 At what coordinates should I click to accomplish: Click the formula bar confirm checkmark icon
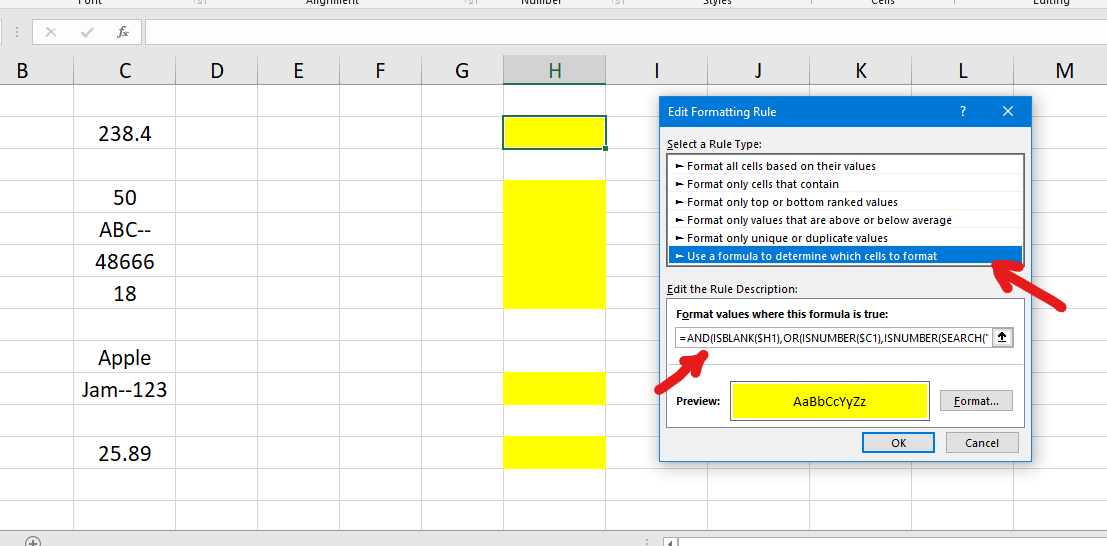[x=87, y=32]
